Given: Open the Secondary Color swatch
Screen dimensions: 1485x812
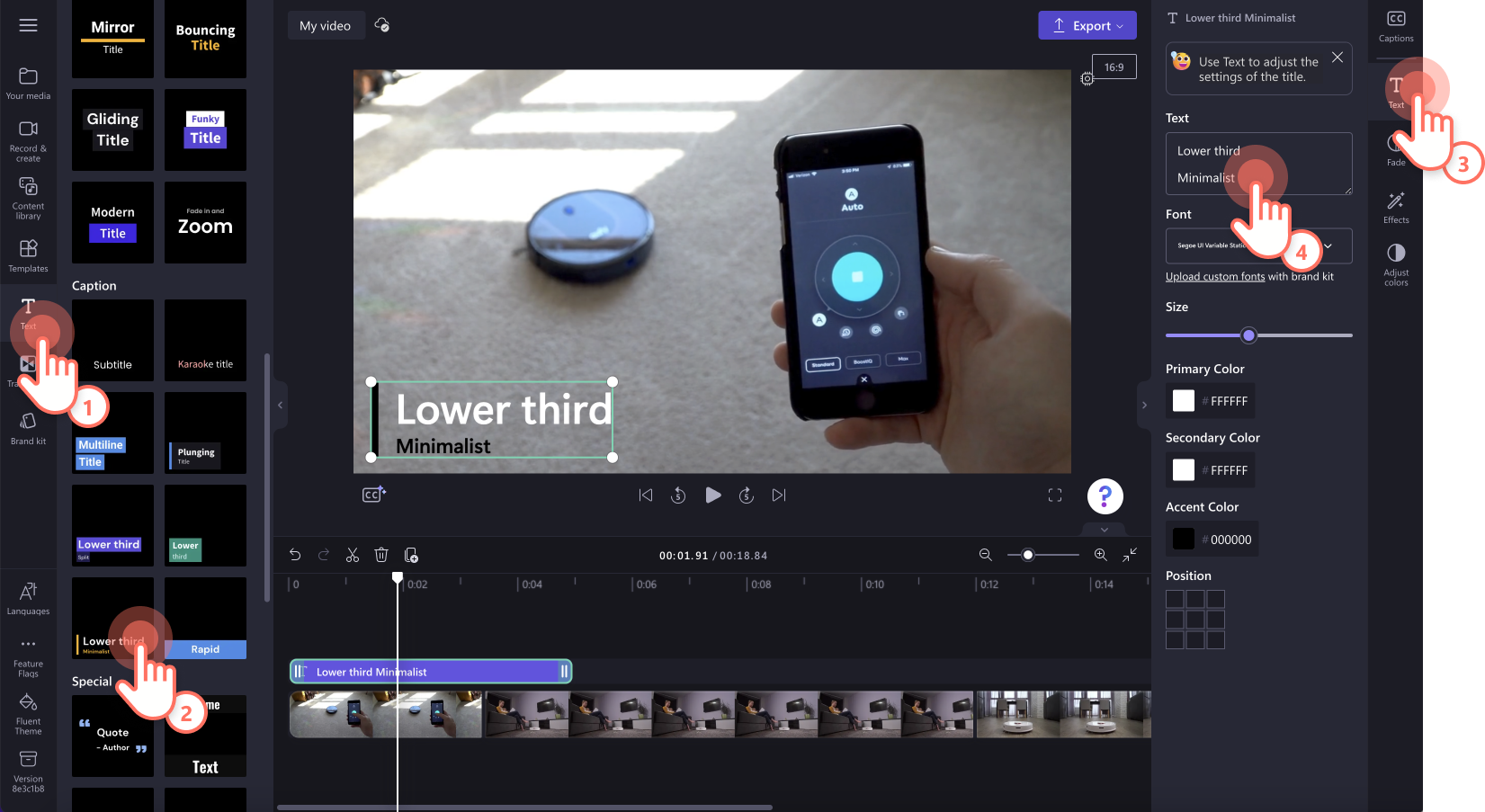Looking at the screenshot, I should click(x=1184, y=470).
